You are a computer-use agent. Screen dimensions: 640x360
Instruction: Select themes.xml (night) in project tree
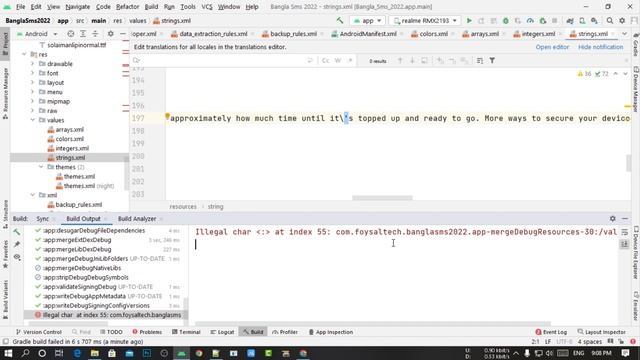coord(85,186)
